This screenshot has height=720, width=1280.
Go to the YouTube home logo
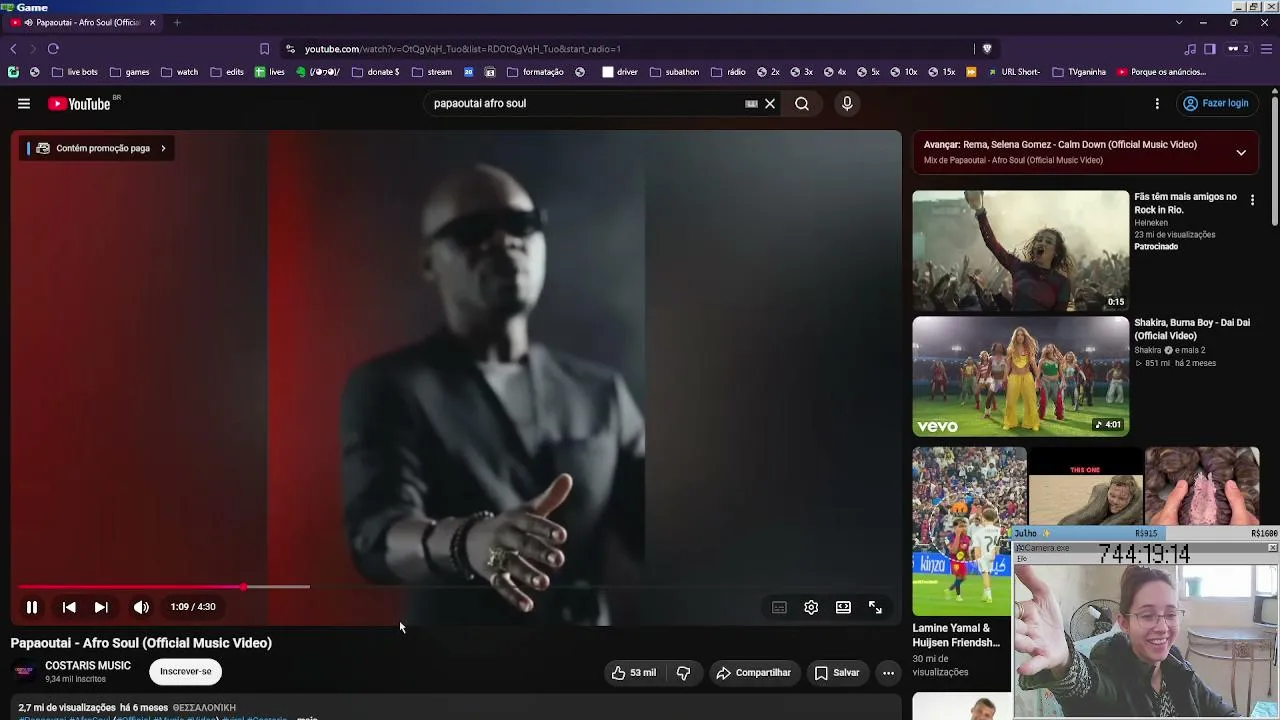(x=80, y=104)
